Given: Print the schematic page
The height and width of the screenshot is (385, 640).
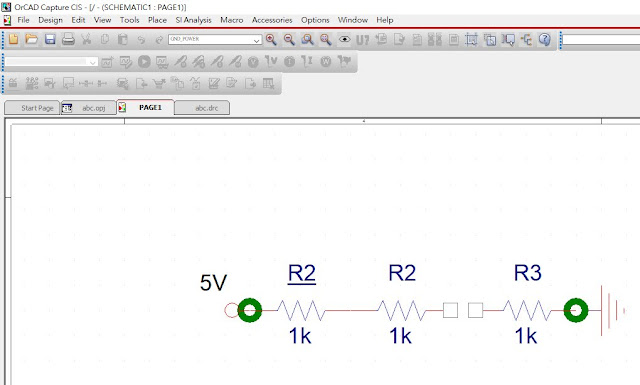Looking at the screenshot, I should 68,40.
